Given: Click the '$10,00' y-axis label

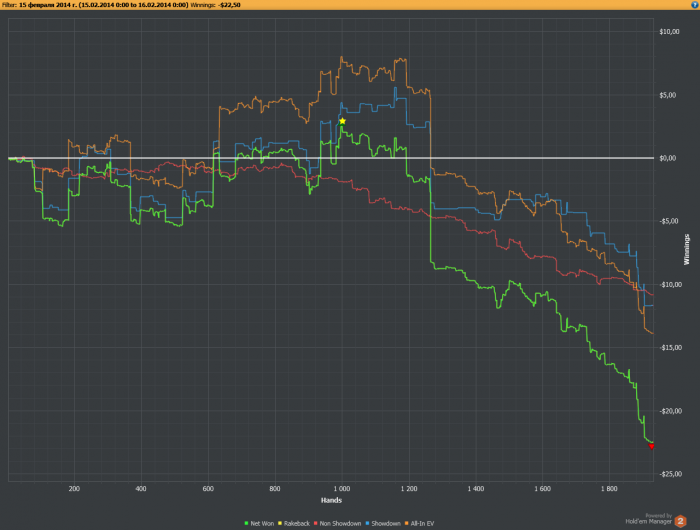Looking at the screenshot, I should click(669, 32).
